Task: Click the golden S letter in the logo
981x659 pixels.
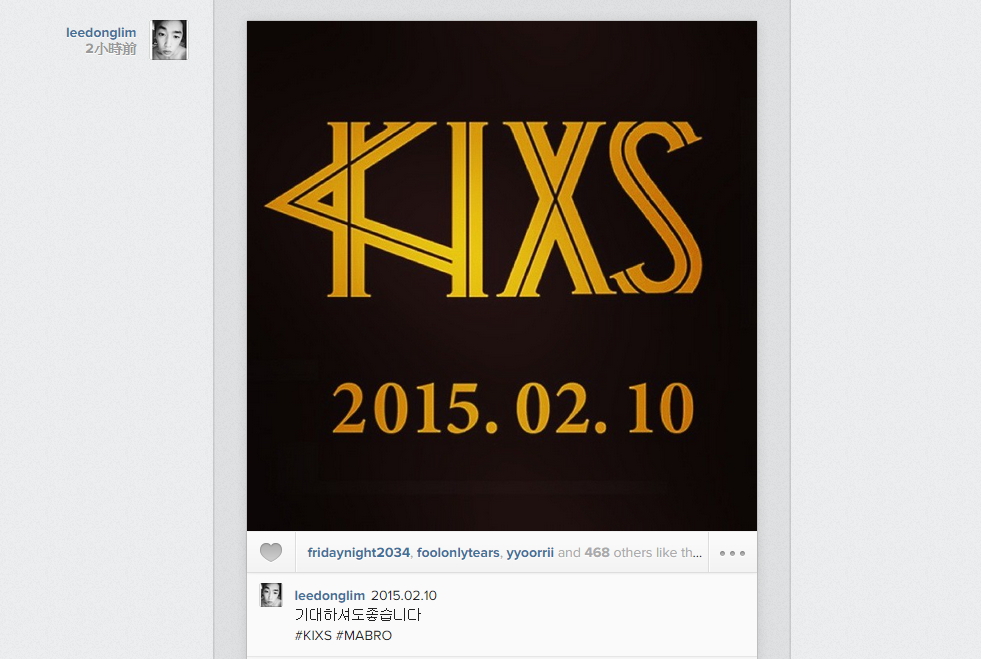Action: 656,208
